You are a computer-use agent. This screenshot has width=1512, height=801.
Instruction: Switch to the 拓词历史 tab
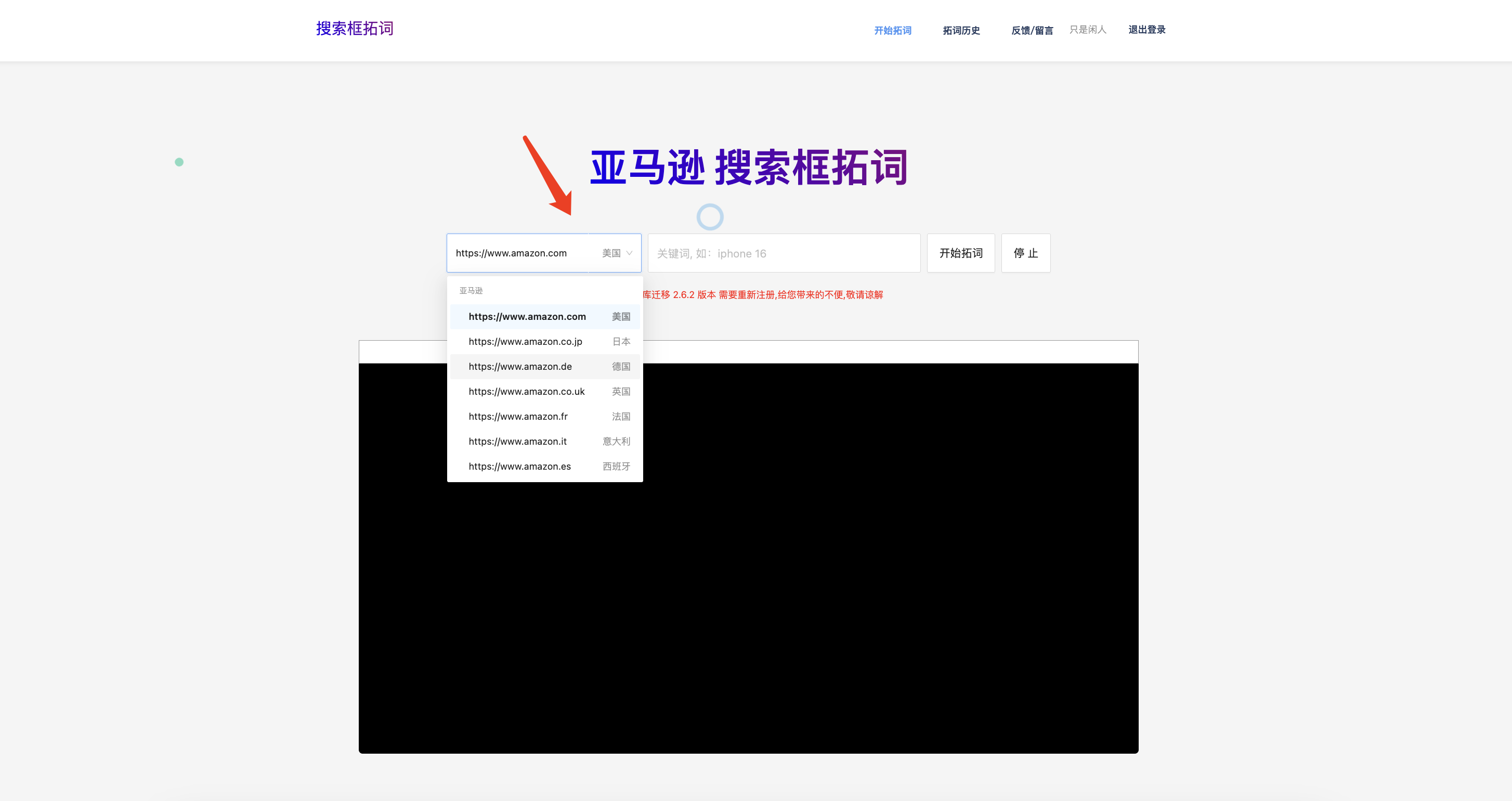point(961,30)
